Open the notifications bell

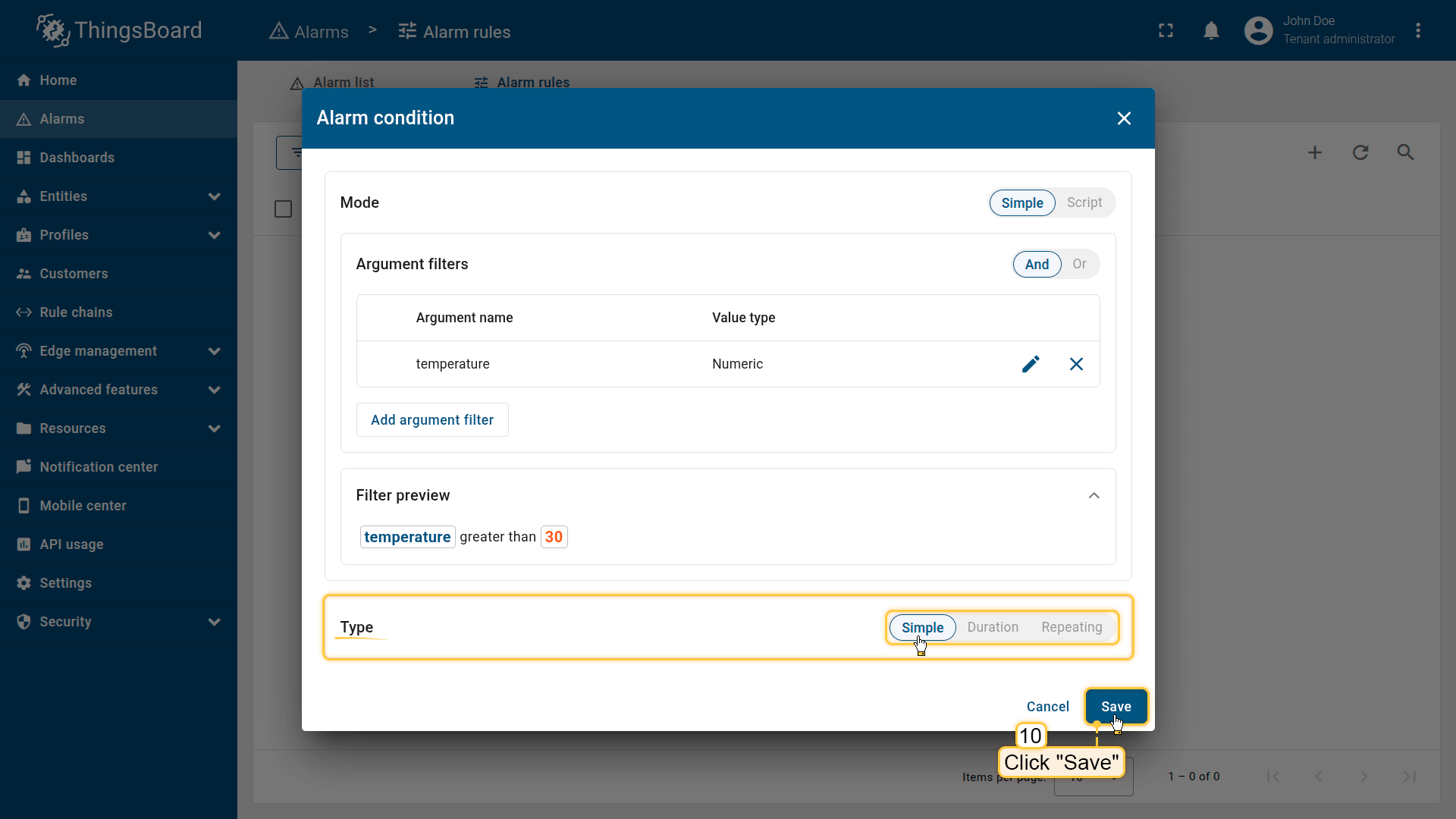(1211, 31)
